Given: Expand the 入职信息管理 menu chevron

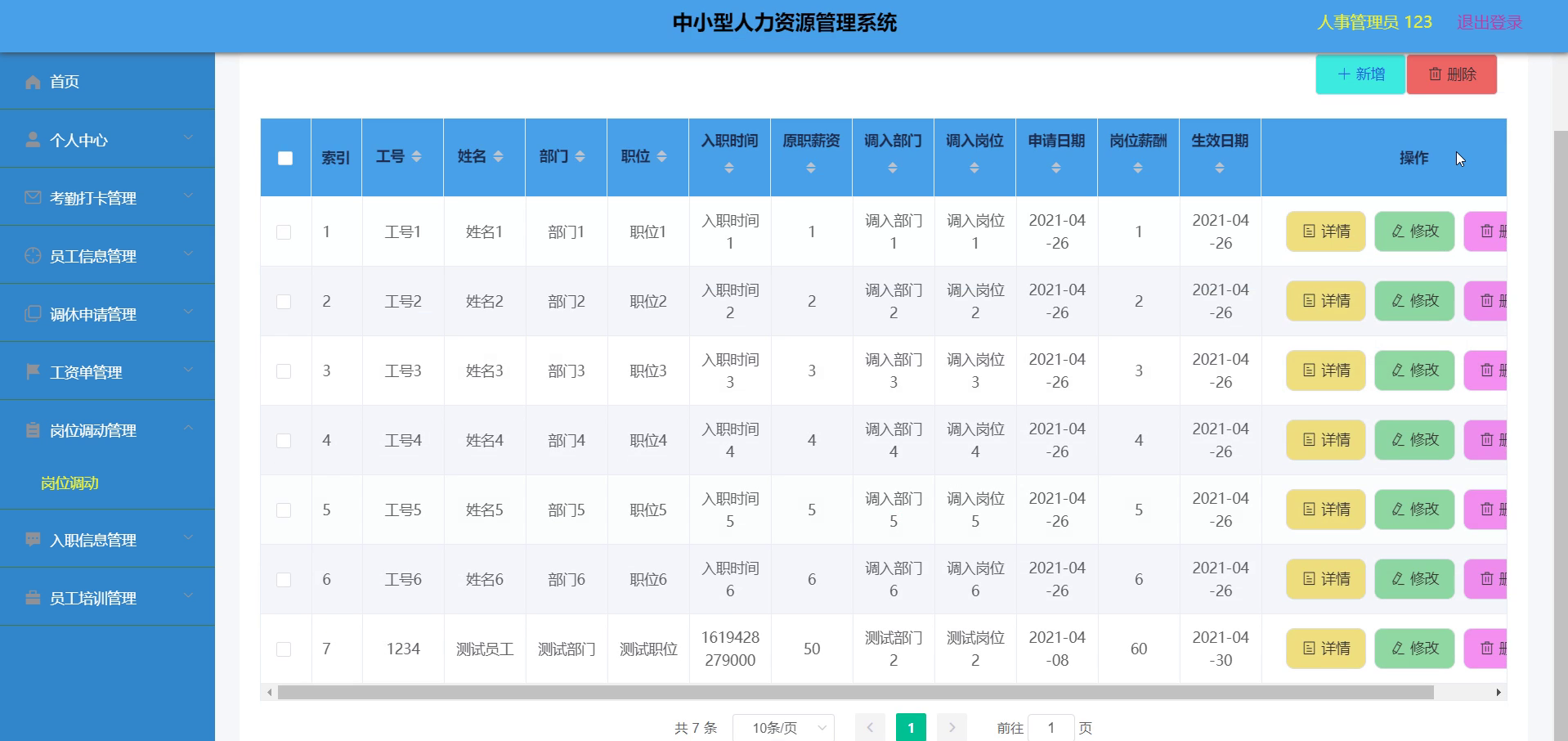Looking at the screenshot, I should tap(188, 537).
